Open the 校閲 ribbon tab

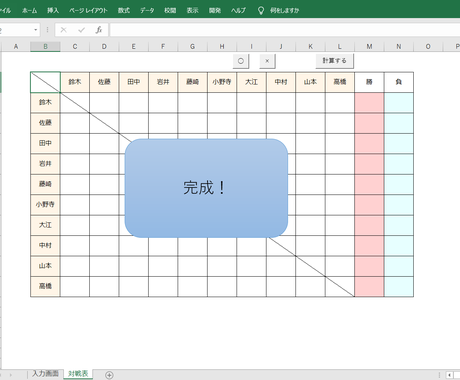[170, 10]
